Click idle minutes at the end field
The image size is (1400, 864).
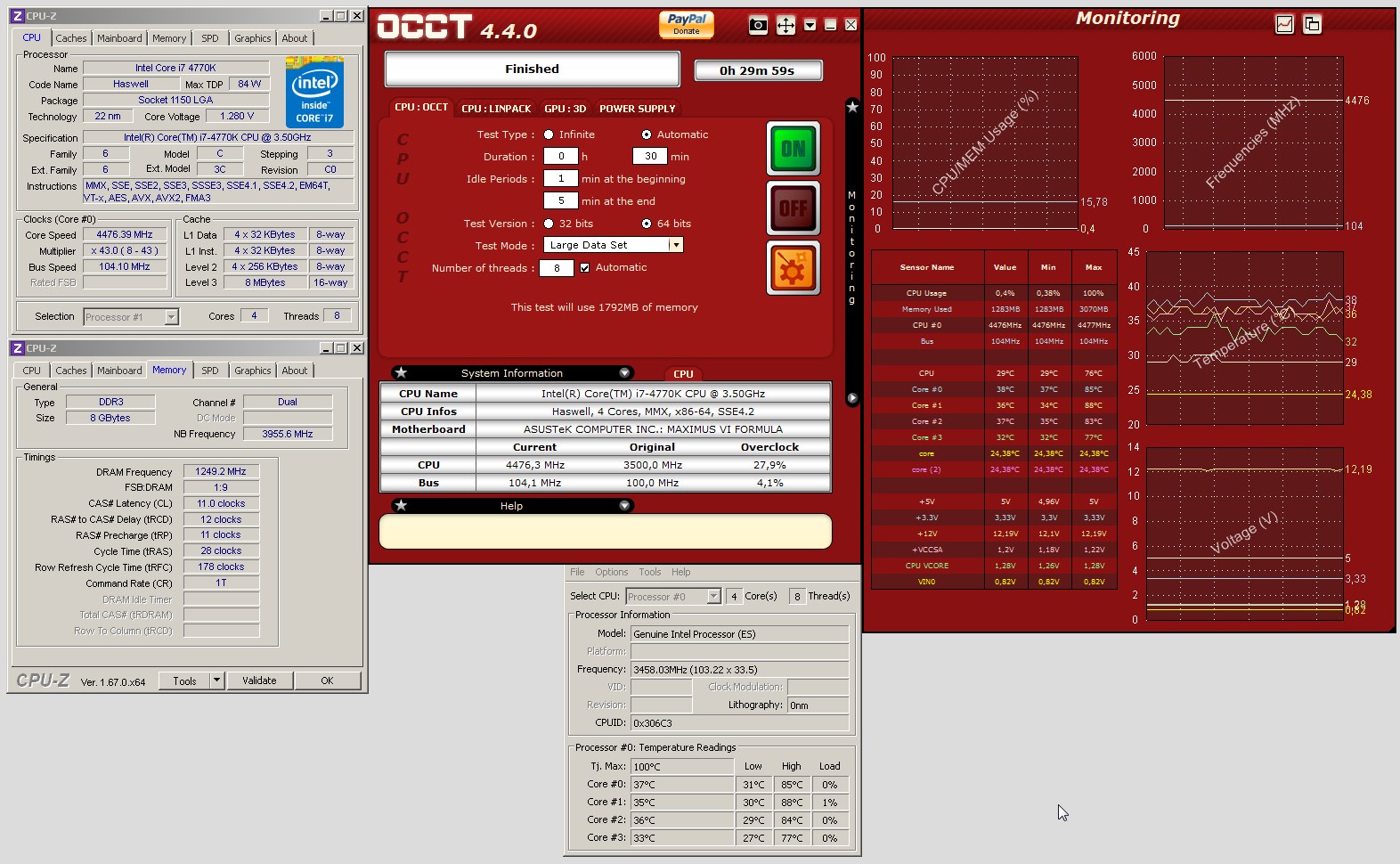561,200
